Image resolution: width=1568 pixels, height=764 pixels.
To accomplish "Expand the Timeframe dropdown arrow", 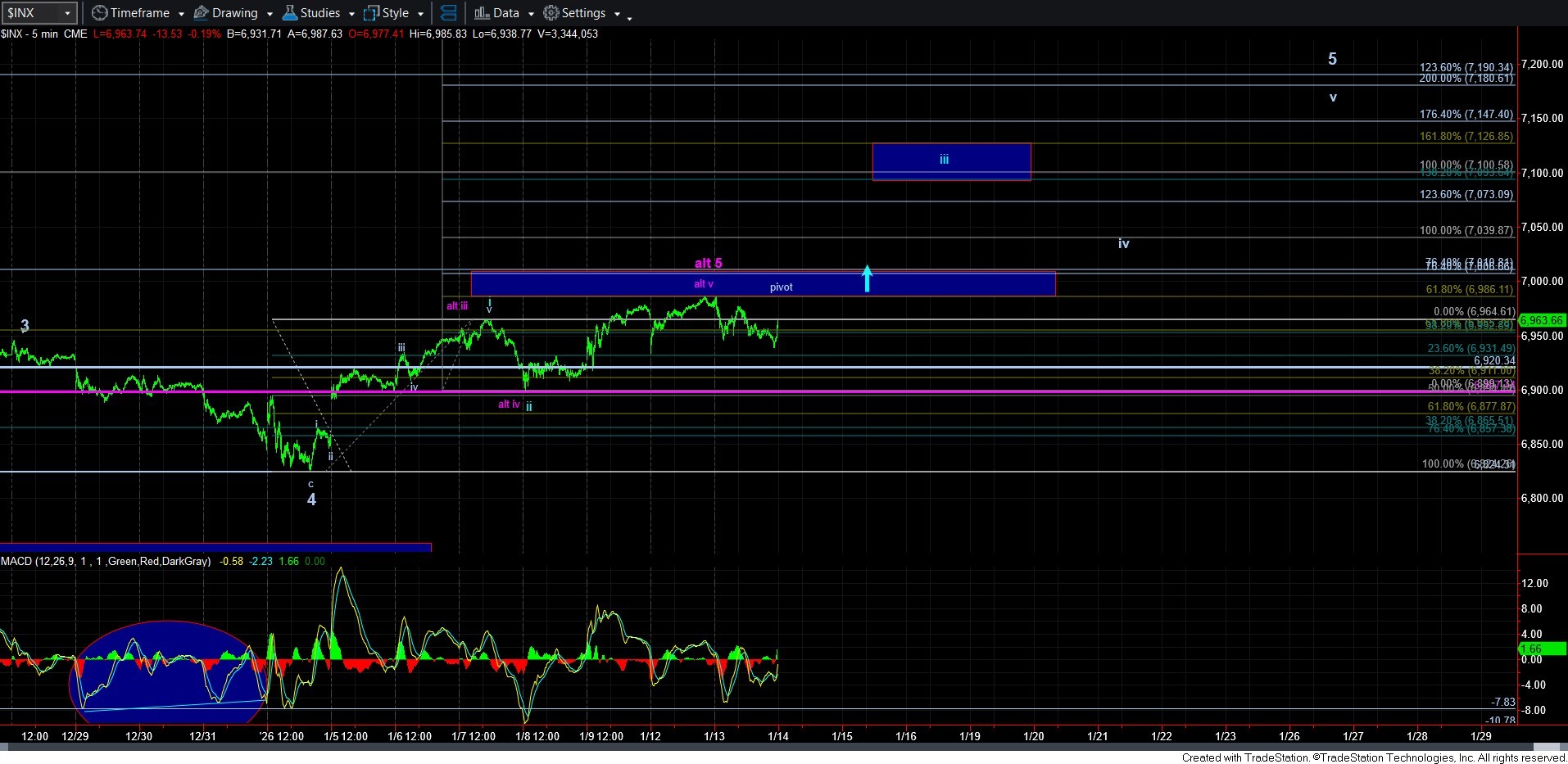I will coord(181,14).
